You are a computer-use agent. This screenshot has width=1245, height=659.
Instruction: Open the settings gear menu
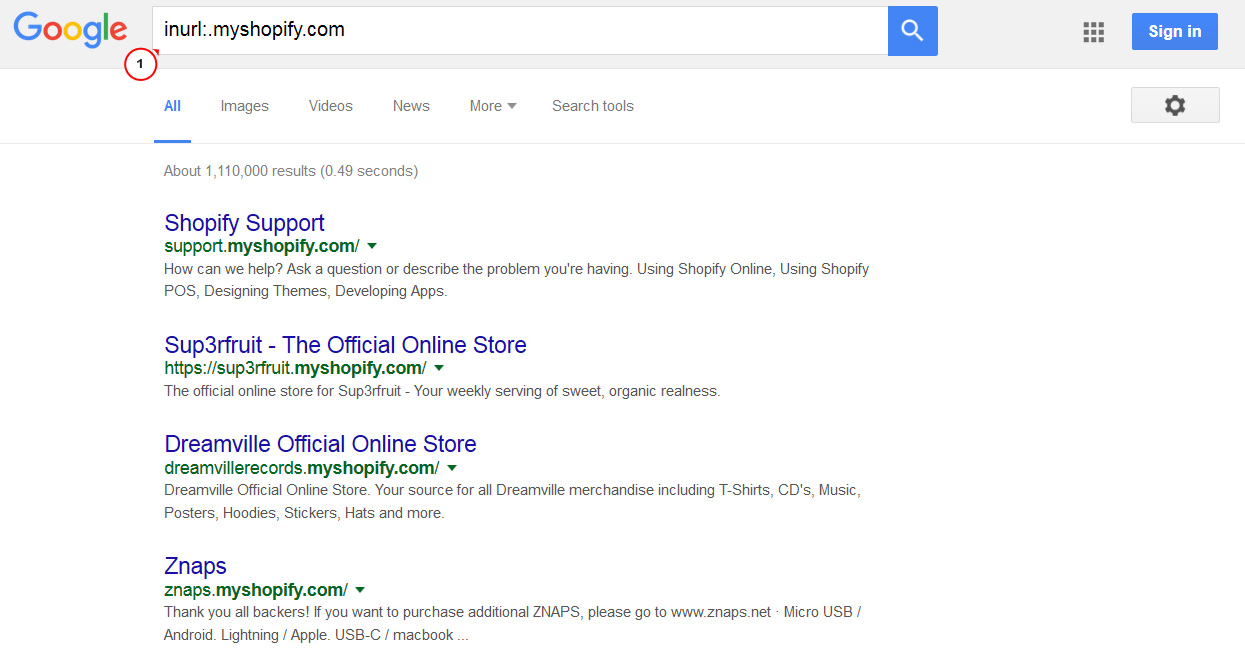point(1175,105)
